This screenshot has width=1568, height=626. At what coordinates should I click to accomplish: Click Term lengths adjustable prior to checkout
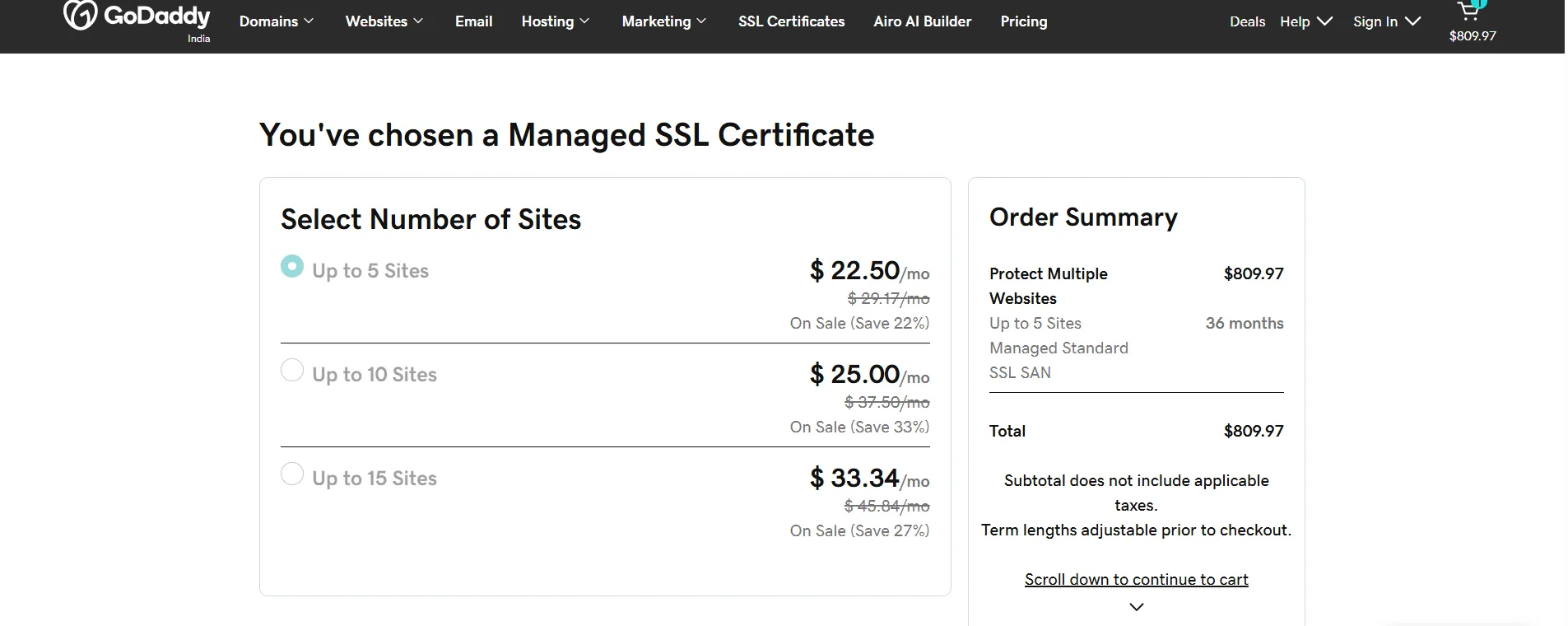tap(1137, 530)
